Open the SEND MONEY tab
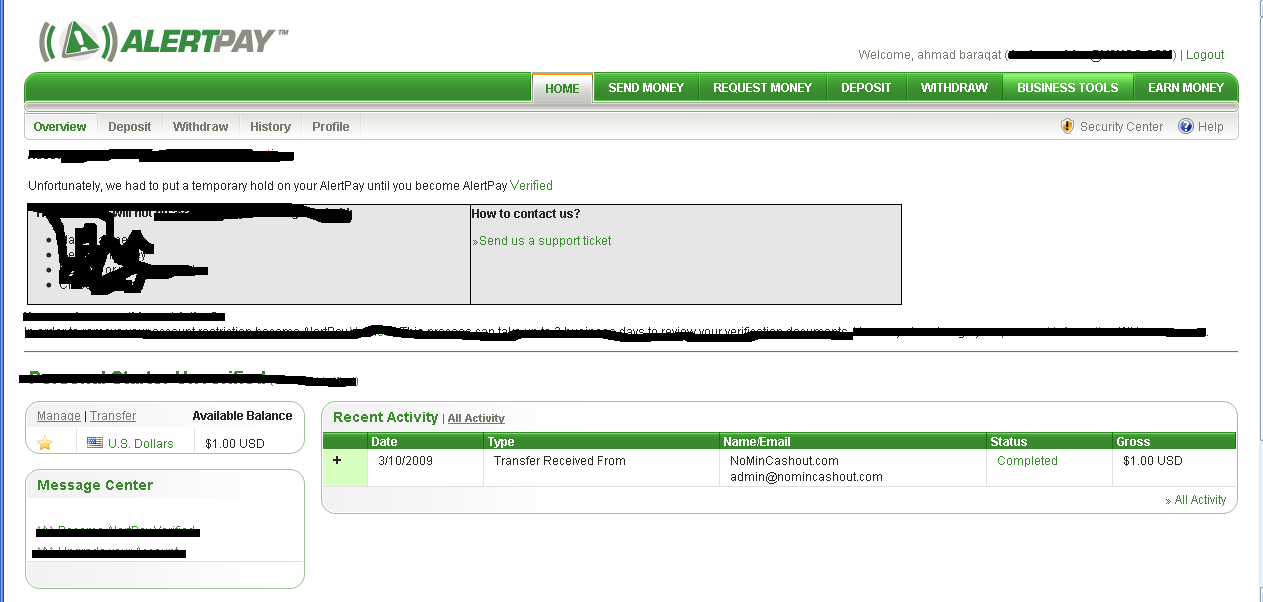This screenshot has height=602, width=1263. point(646,88)
